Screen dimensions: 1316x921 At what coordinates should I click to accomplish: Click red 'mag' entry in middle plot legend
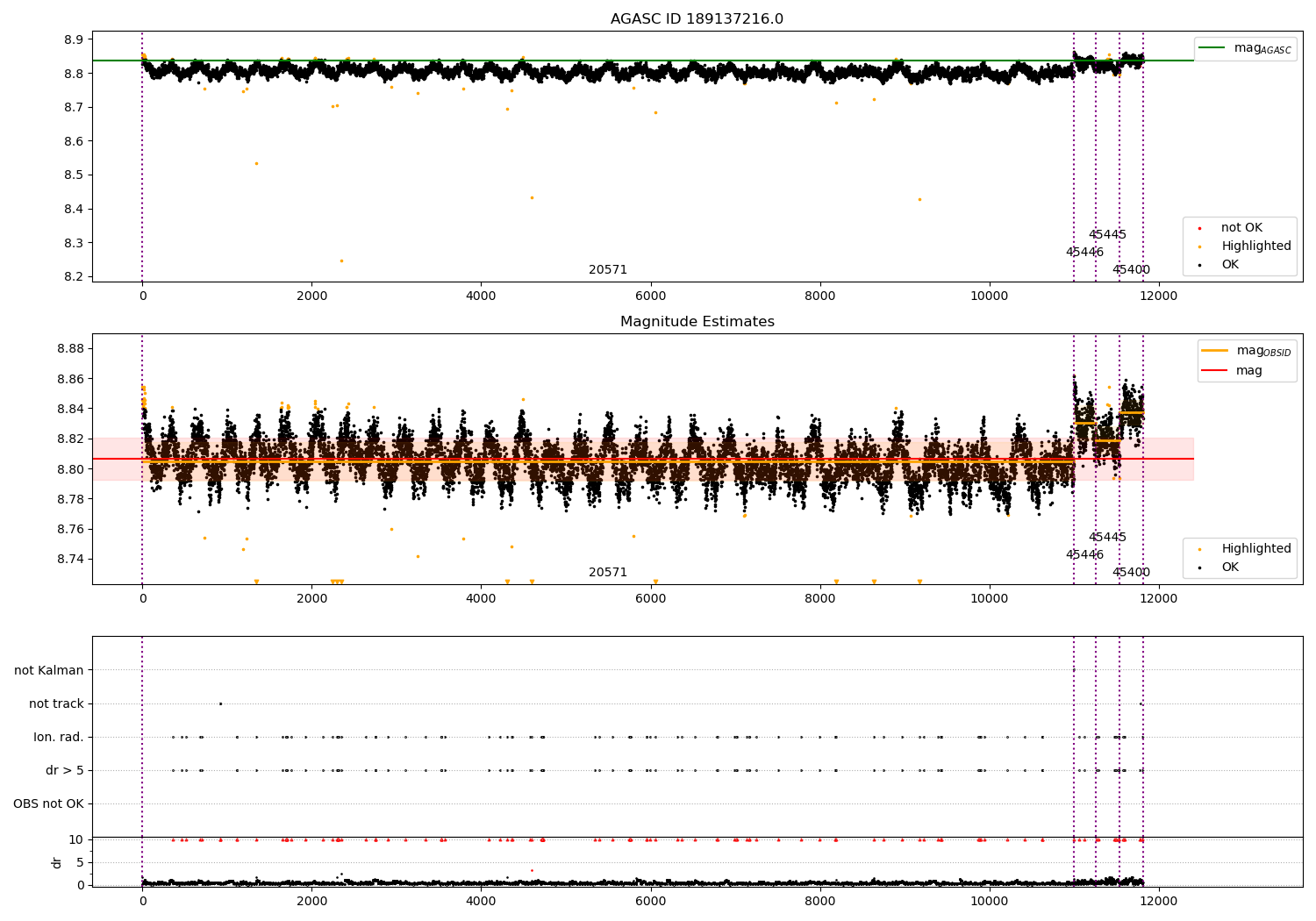pos(1233,371)
